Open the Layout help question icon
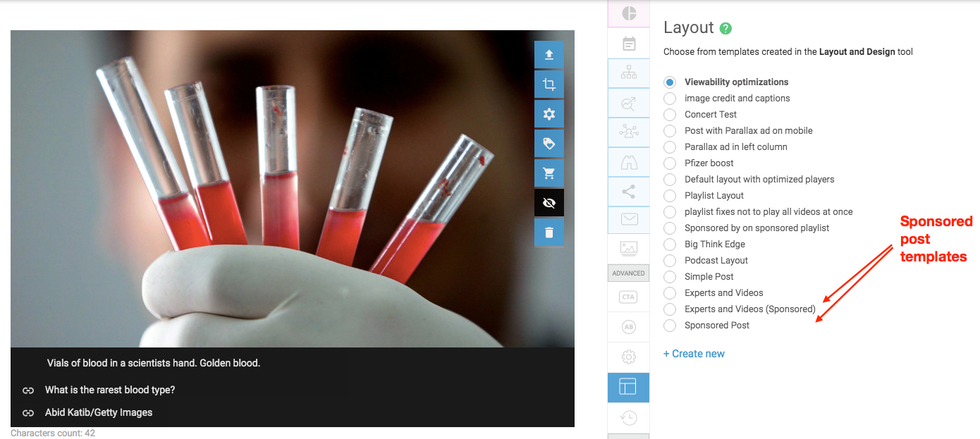 click(726, 29)
